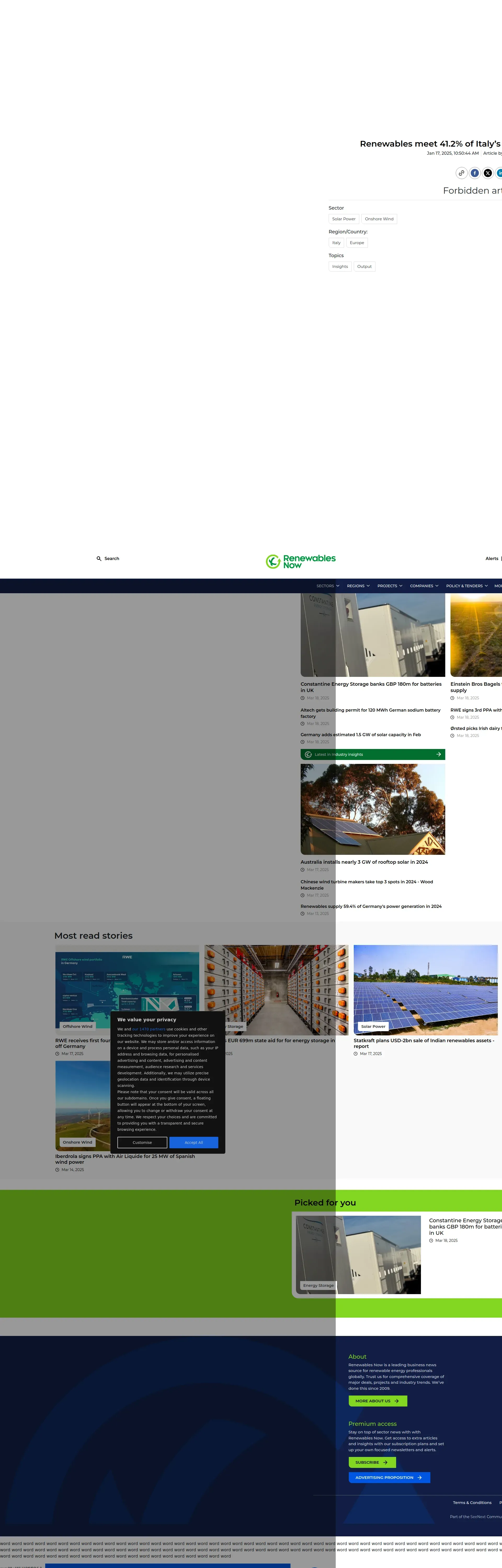Click the Onshore Wind label on wind farm image
502x1568 pixels.
(77, 1142)
